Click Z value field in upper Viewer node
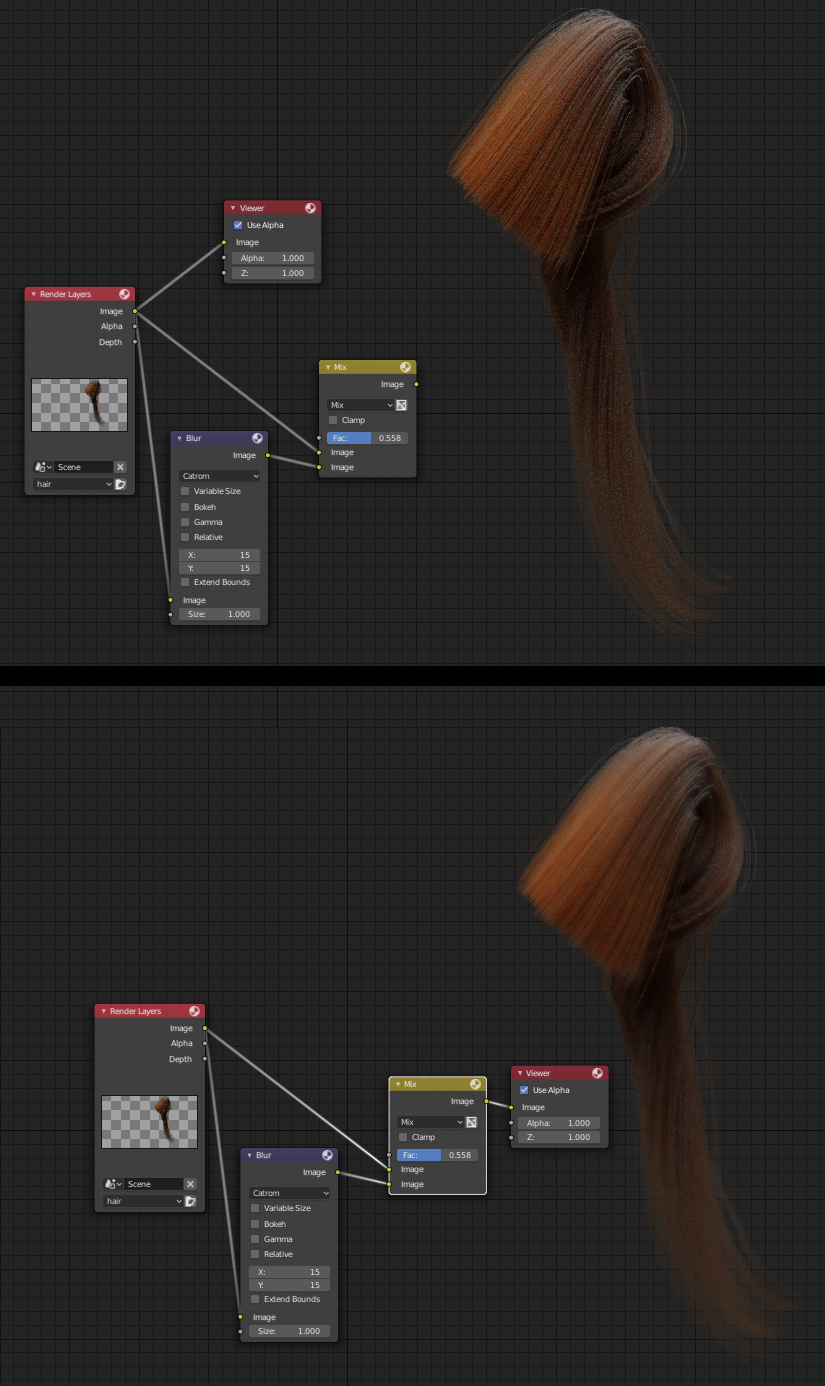The image size is (825, 1386). (273, 273)
